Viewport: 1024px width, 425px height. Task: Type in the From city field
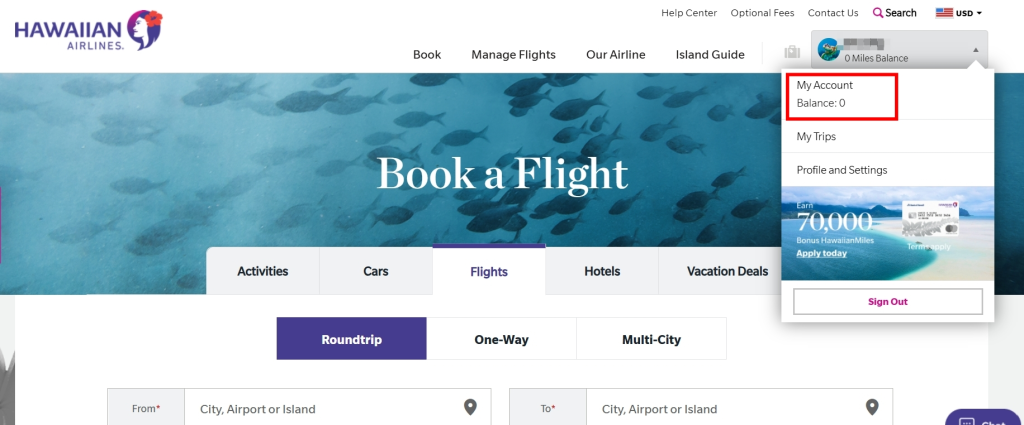point(320,409)
